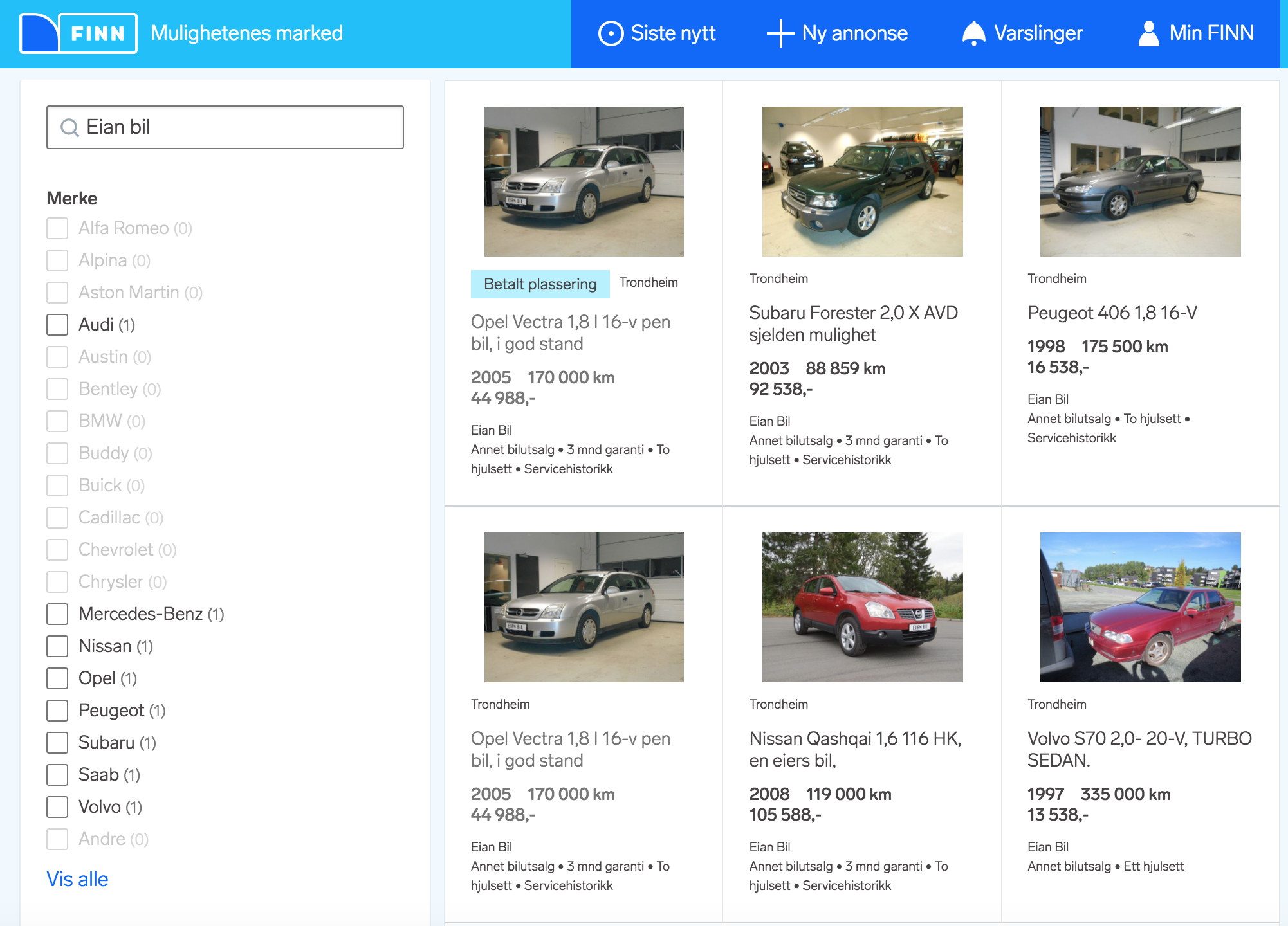Check the Peugeot brand checkbox
This screenshot has width=1288, height=926.
[x=57, y=711]
